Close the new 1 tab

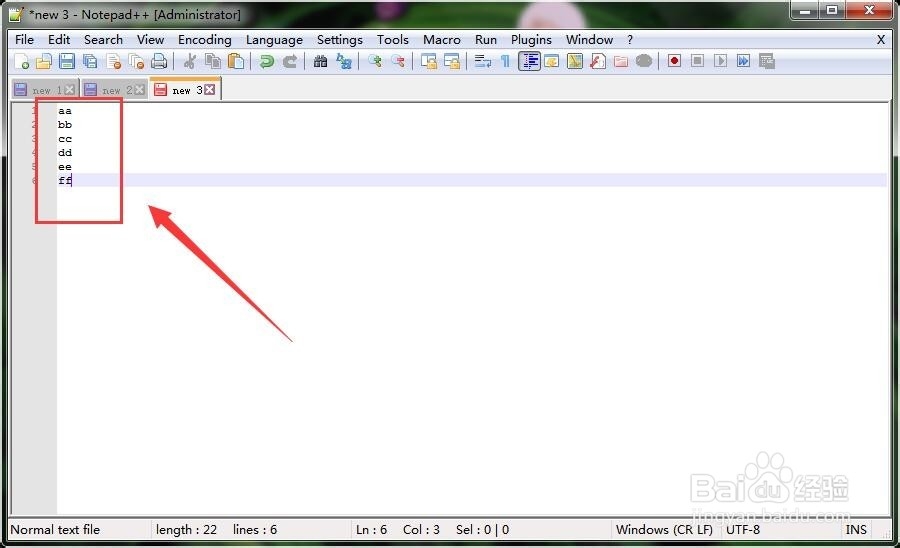69,90
